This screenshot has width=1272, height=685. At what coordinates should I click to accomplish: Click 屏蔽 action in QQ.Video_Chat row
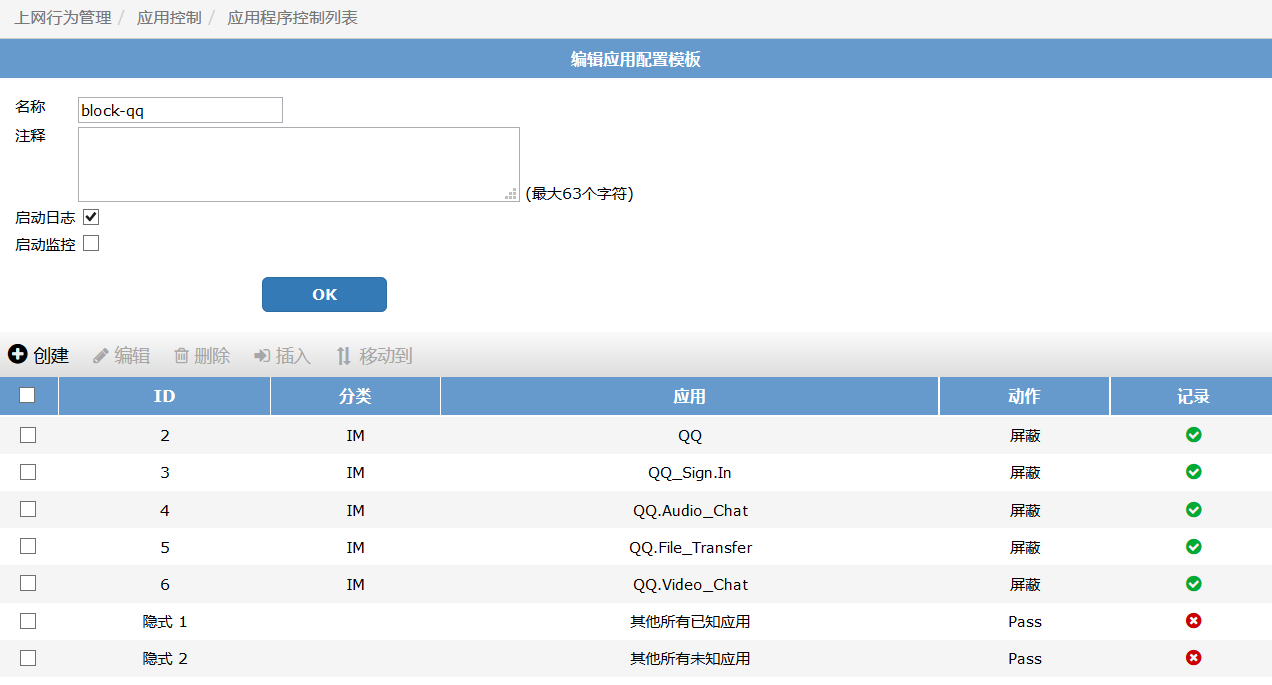[1025, 584]
